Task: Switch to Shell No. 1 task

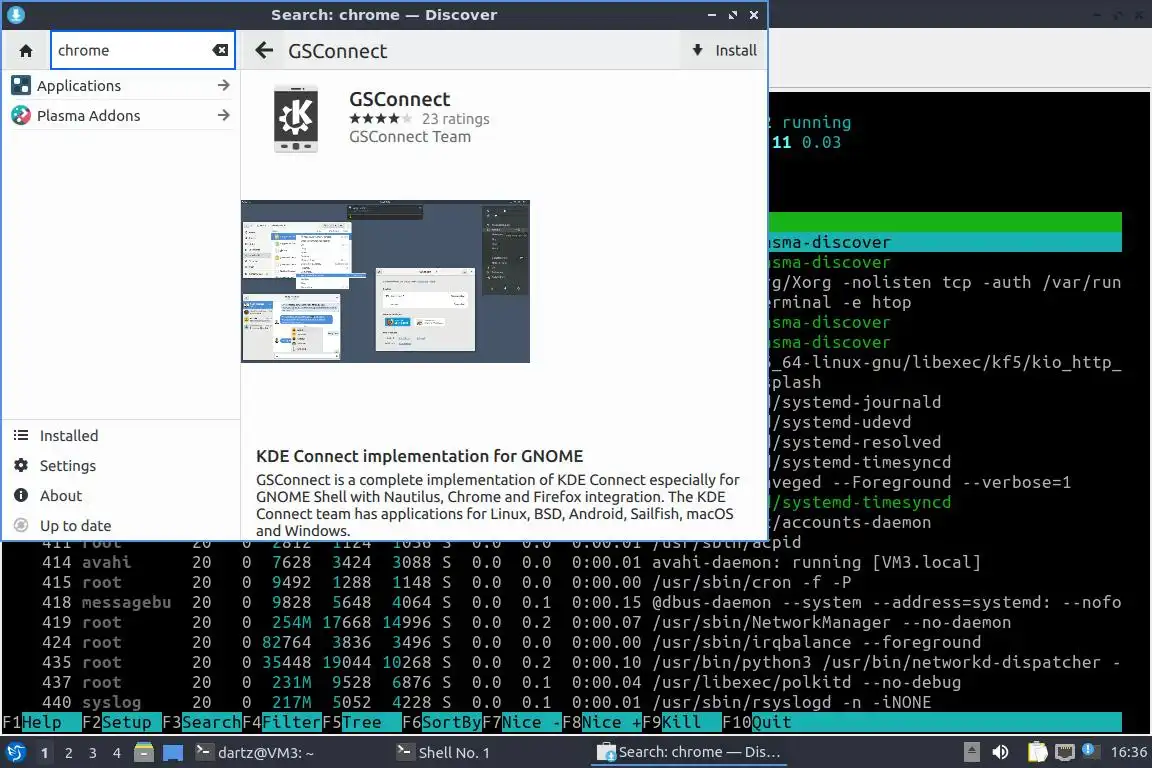Action: tap(491, 753)
